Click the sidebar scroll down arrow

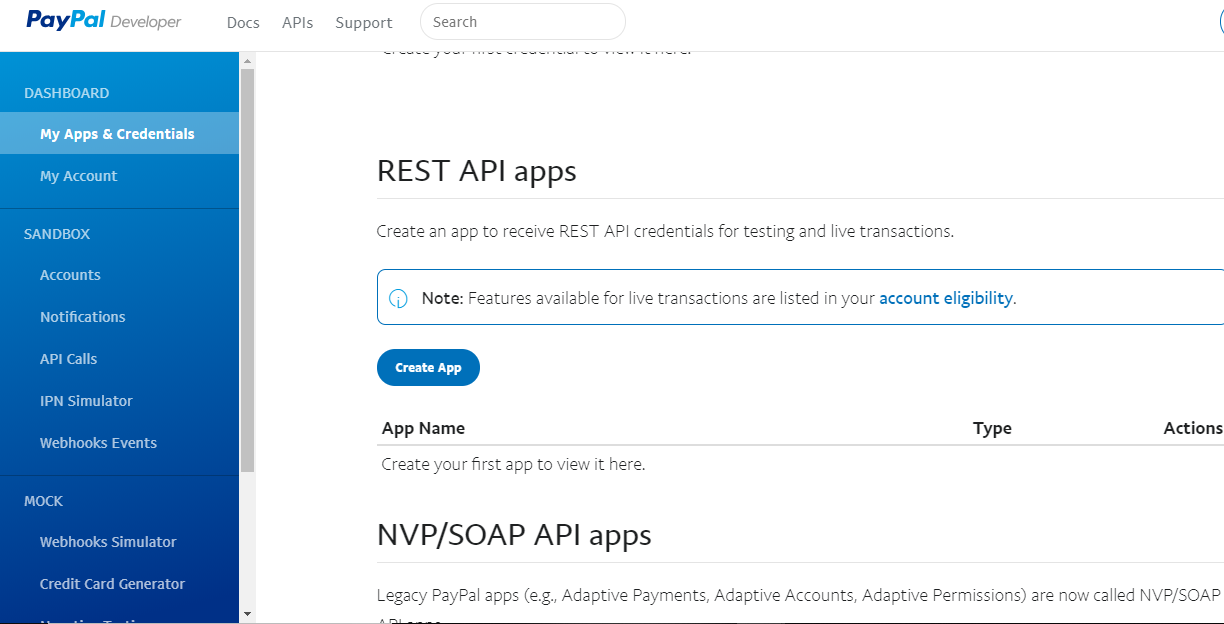pyautogui.click(x=247, y=613)
